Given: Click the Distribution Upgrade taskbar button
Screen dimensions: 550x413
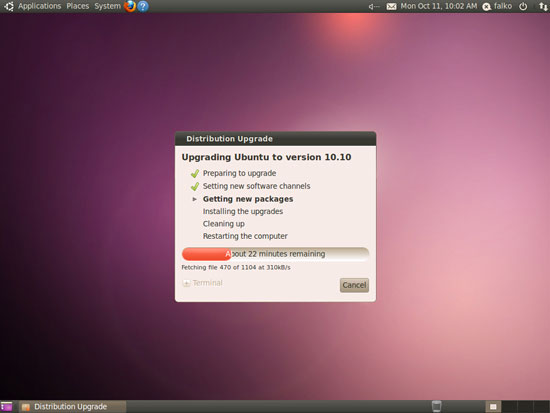Looking at the screenshot, I should coord(72,407).
